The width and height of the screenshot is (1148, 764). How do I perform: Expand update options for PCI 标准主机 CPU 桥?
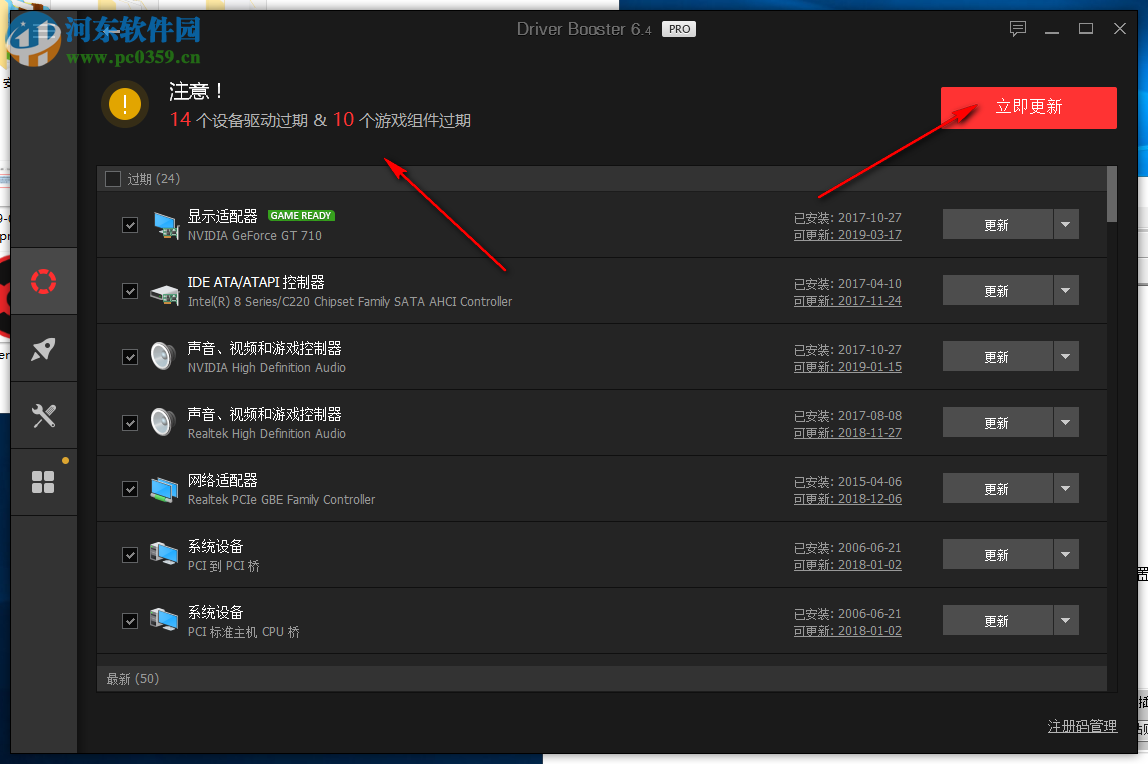click(1066, 621)
